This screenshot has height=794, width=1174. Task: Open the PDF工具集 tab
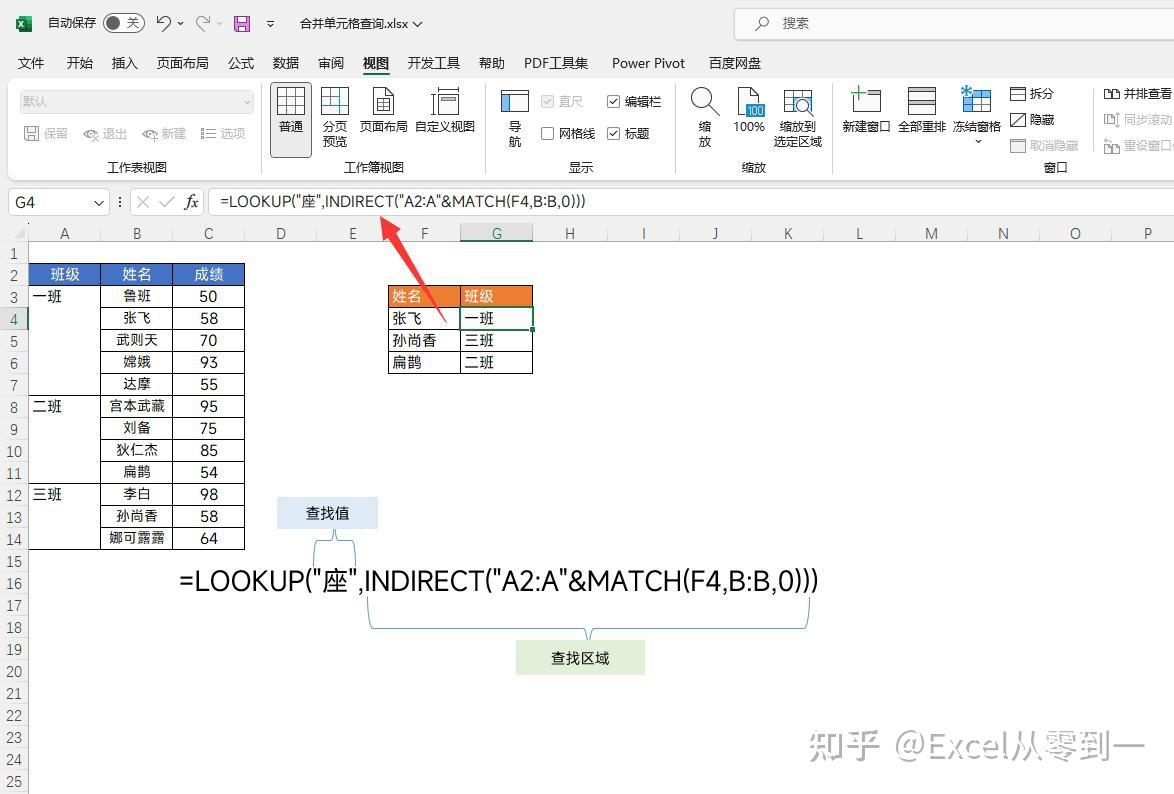click(556, 63)
